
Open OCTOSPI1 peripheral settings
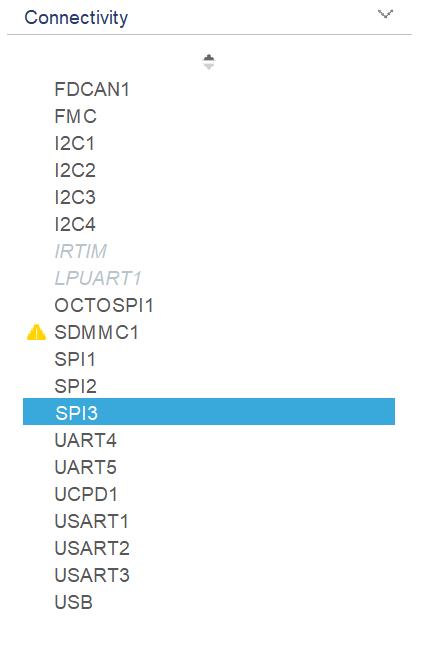tap(104, 305)
